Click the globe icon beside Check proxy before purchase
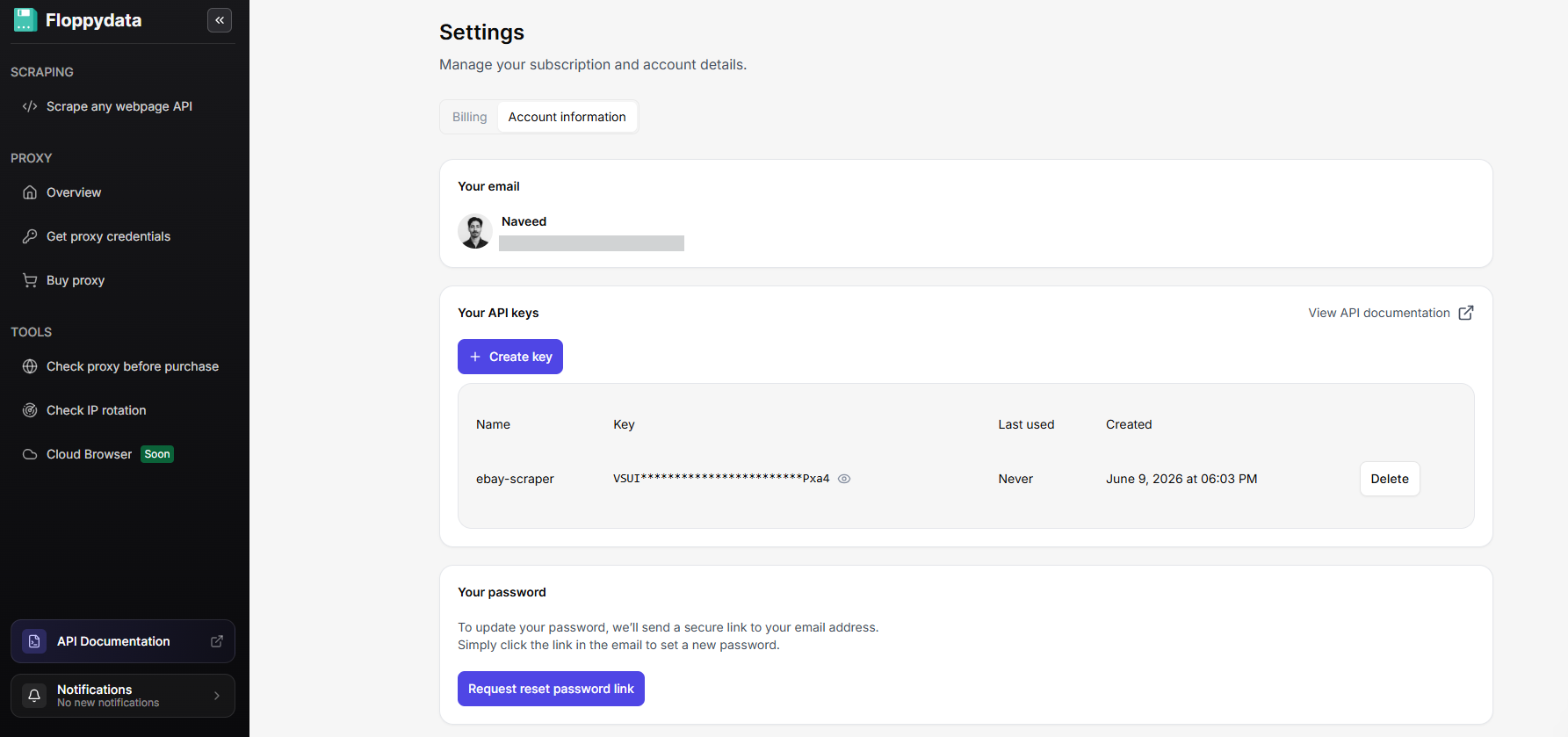Screen dimensions: 1568x737 (30, 366)
